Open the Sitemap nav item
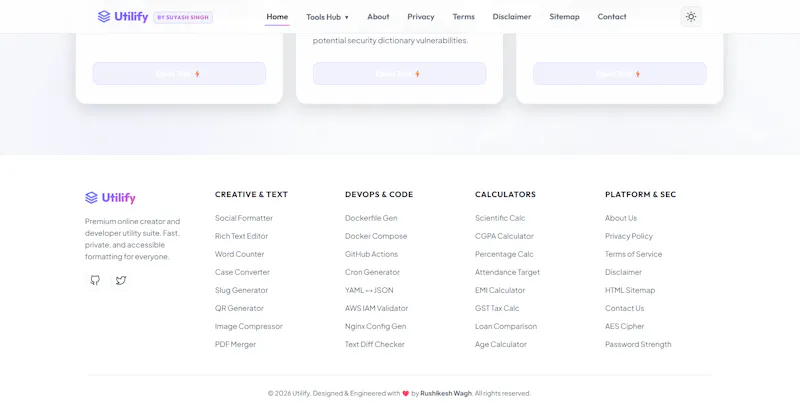The height and width of the screenshot is (412, 800). pos(564,17)
